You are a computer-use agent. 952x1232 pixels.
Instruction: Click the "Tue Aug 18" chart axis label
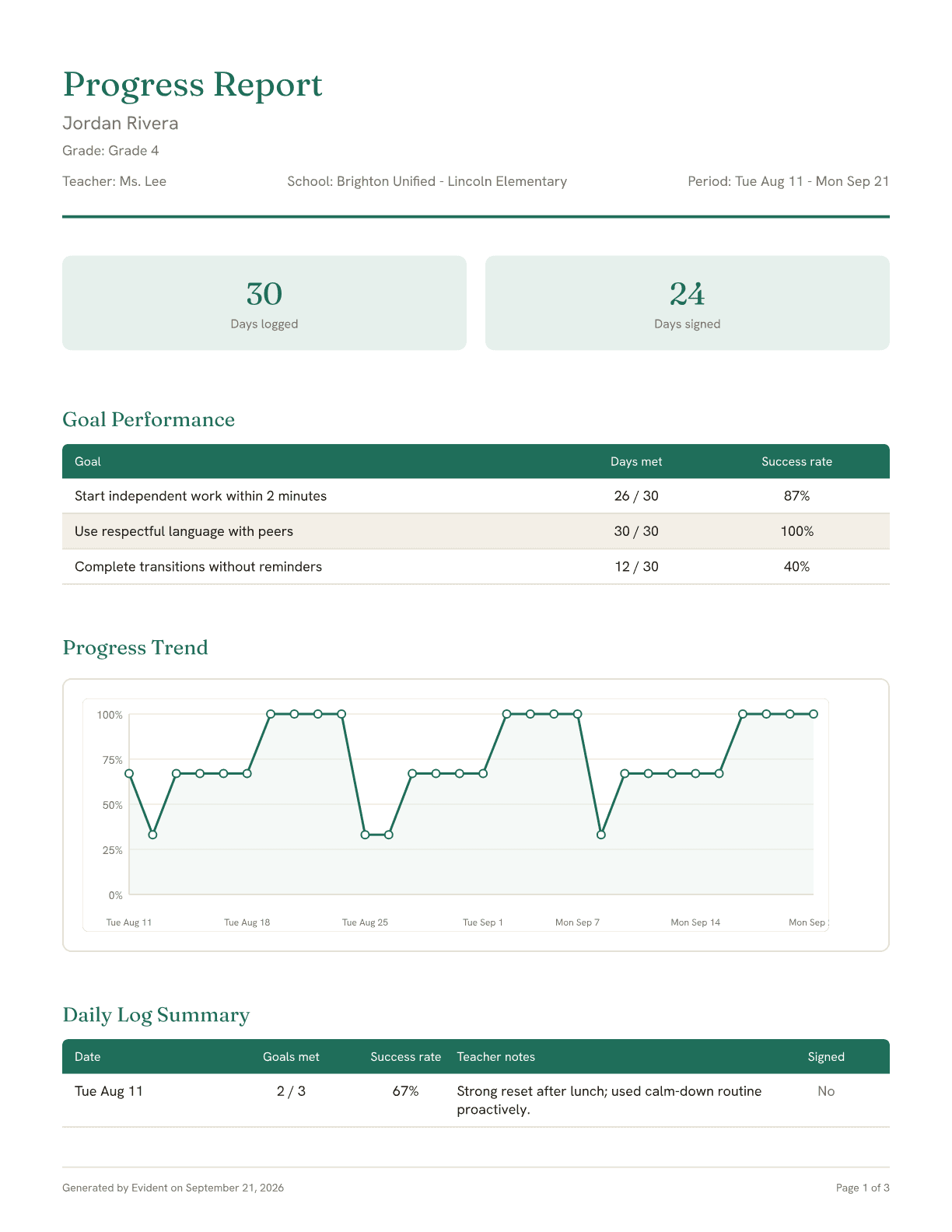[247, 922]
